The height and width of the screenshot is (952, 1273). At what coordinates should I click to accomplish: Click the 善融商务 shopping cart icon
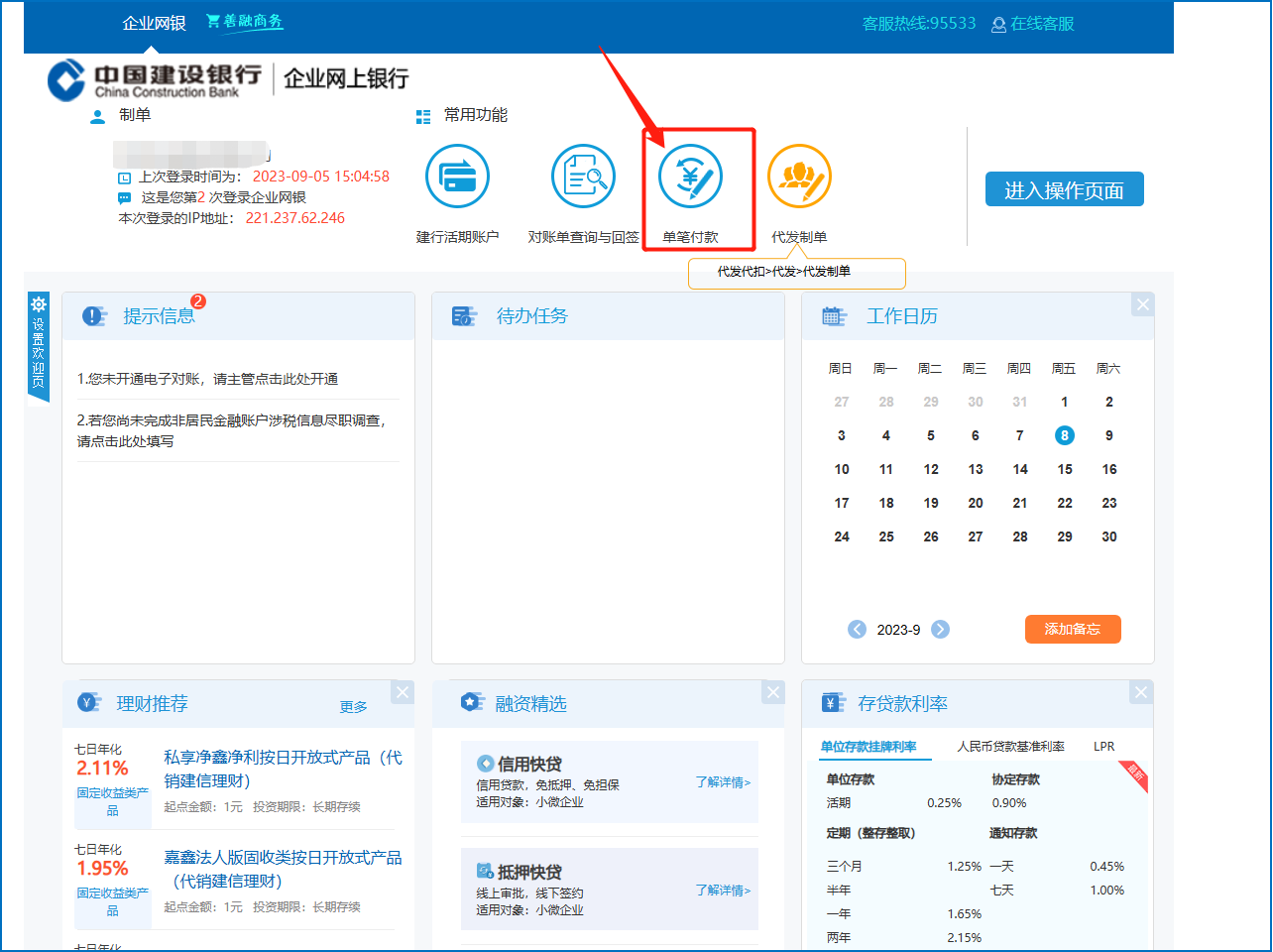tap(213, 21)
